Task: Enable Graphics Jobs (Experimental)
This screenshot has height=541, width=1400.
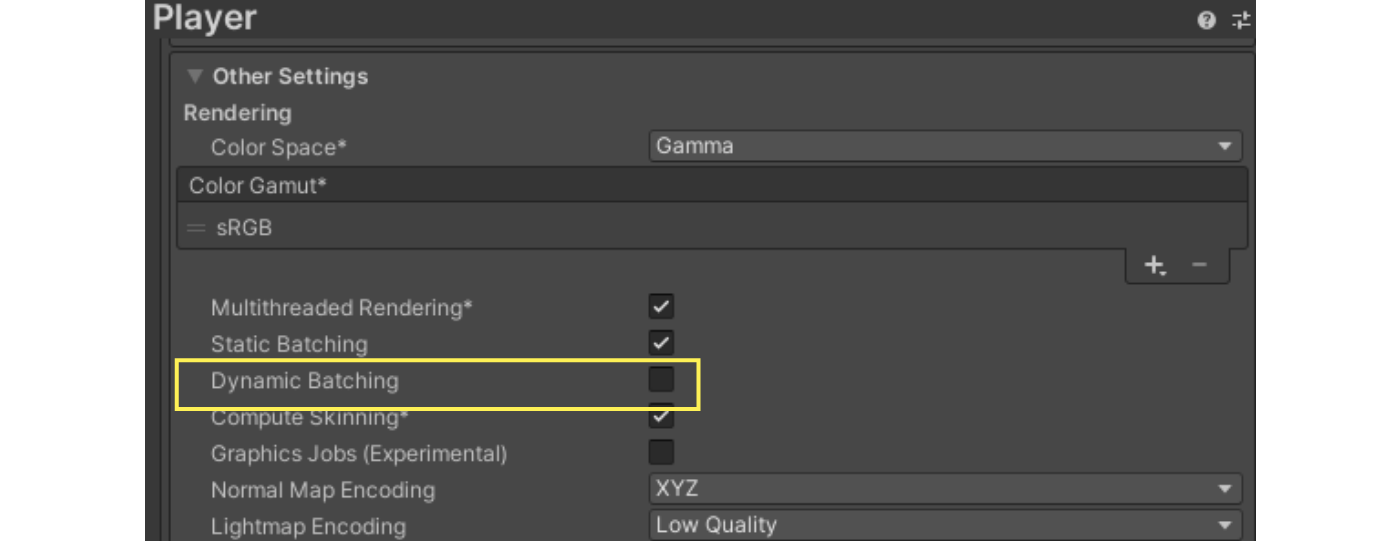Action: click(661, 453)
